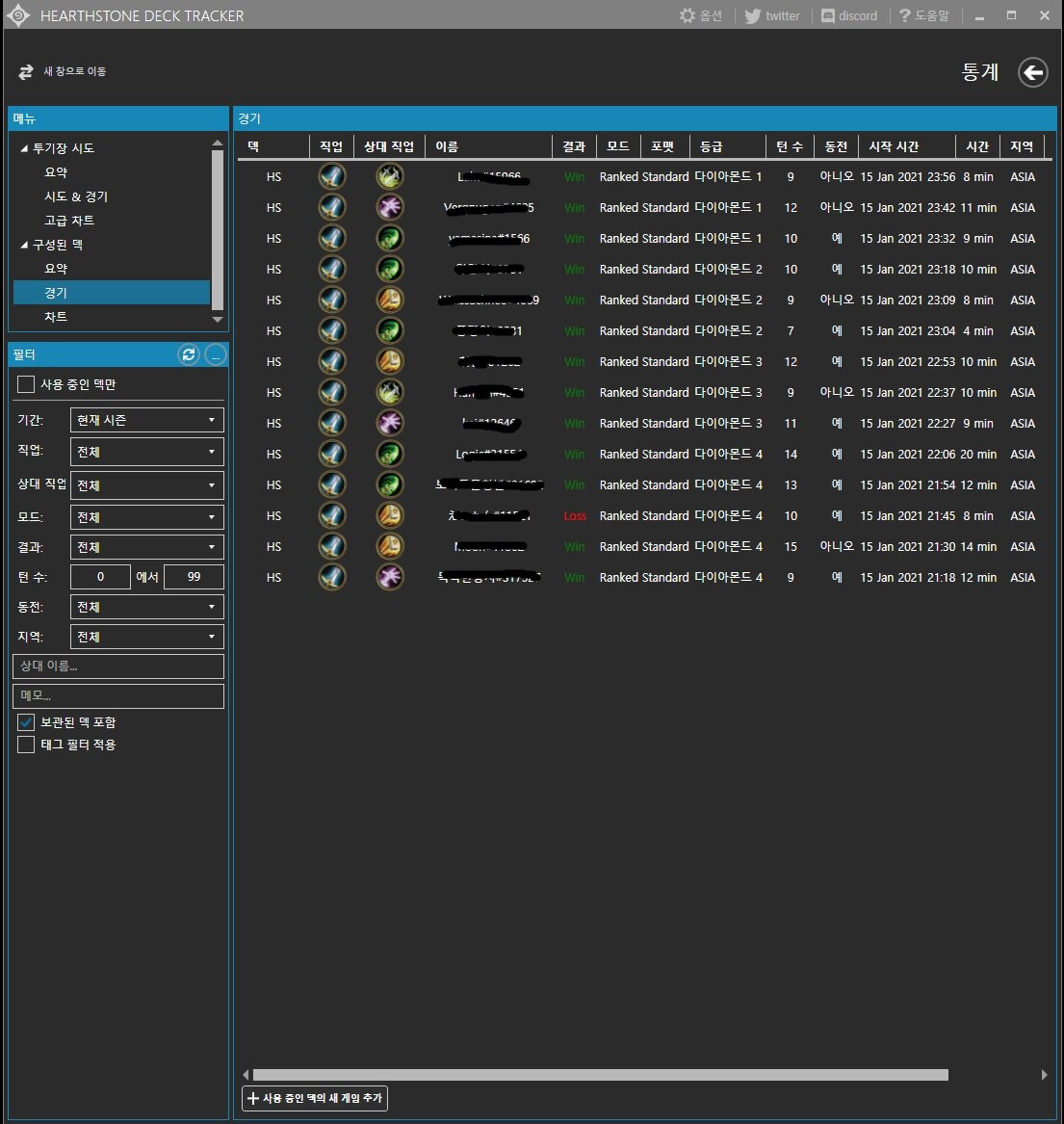Select 요약 under 투기장 시도
The height and width of the screenshot is (1124, 1064).
[x=56, y=172]
